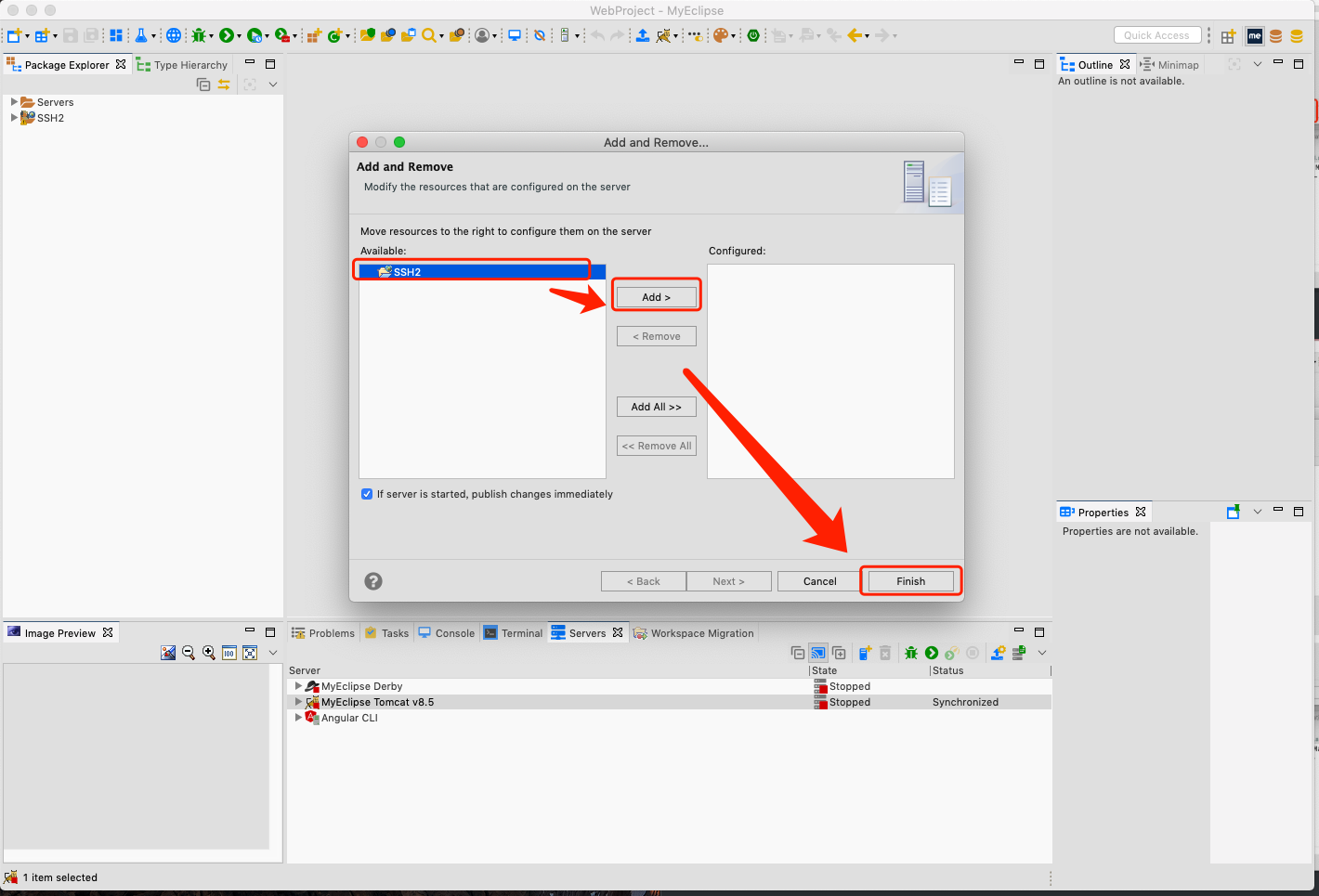Screen dimensions: 1319x896
Task: Click the Status column header
Action: tap(990, 670)
